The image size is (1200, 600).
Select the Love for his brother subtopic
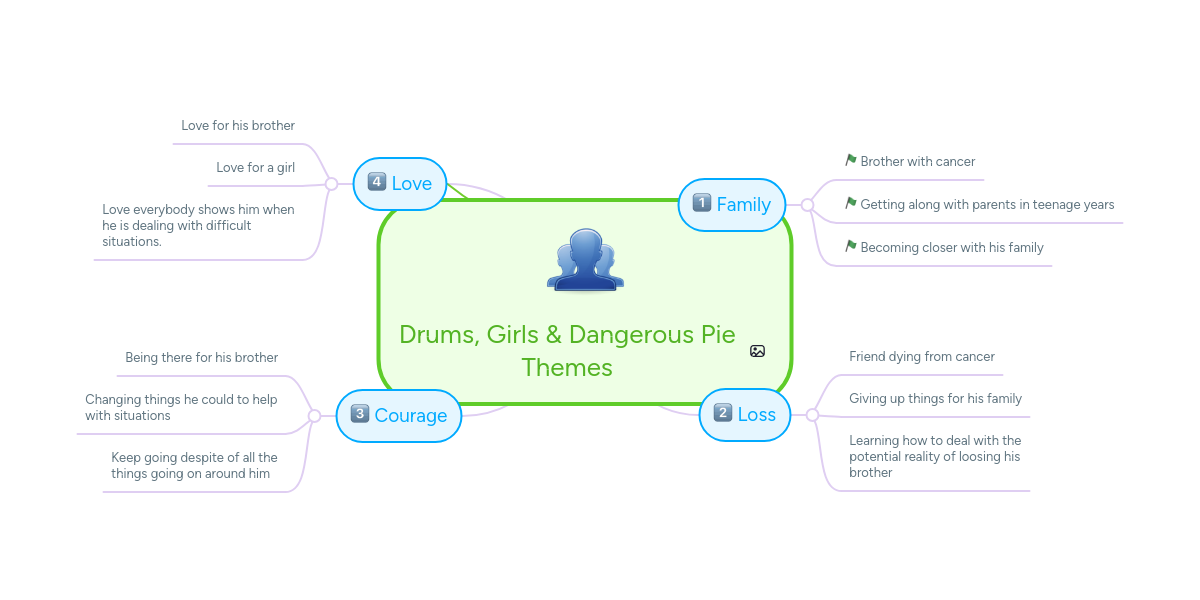[x=238, y=126]
